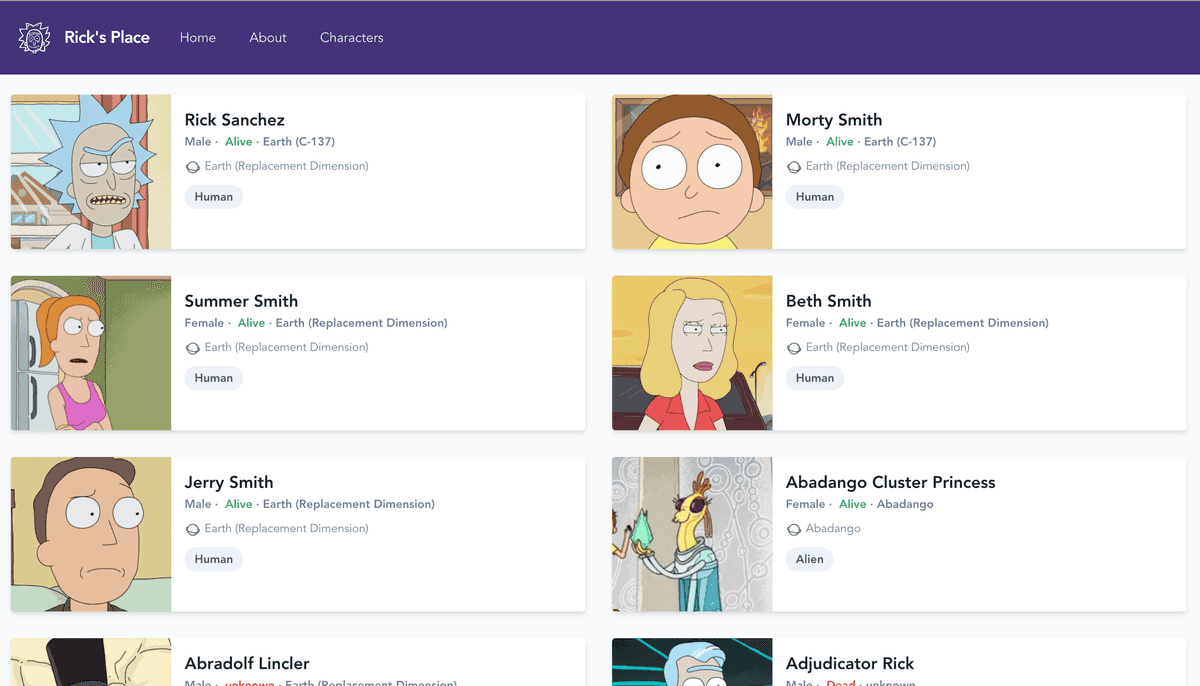Click Beth Smith's portrait image
The width and height of the screenshot is (1200, 686).
coord(691,352)
